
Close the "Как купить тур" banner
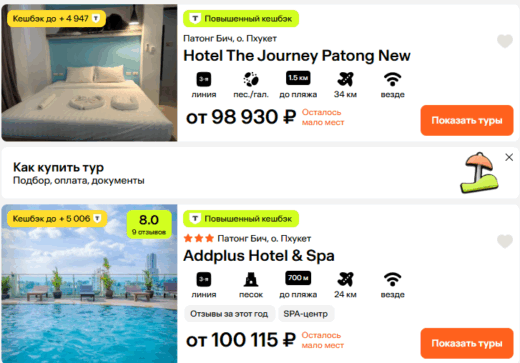(509, 157)
